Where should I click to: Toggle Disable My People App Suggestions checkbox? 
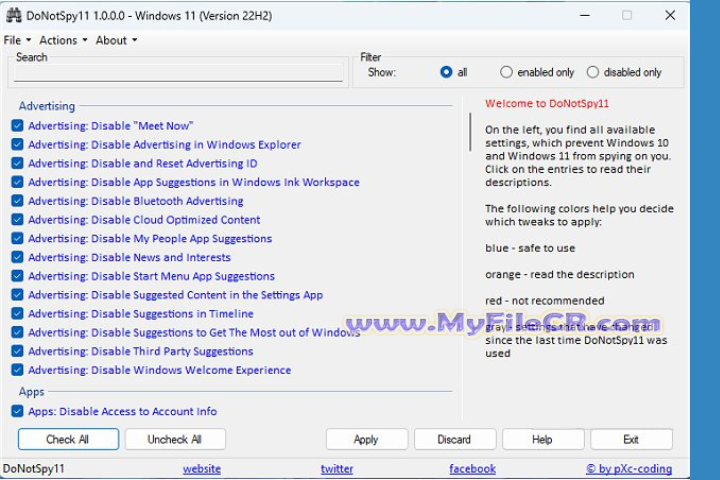tap(17, 238)
